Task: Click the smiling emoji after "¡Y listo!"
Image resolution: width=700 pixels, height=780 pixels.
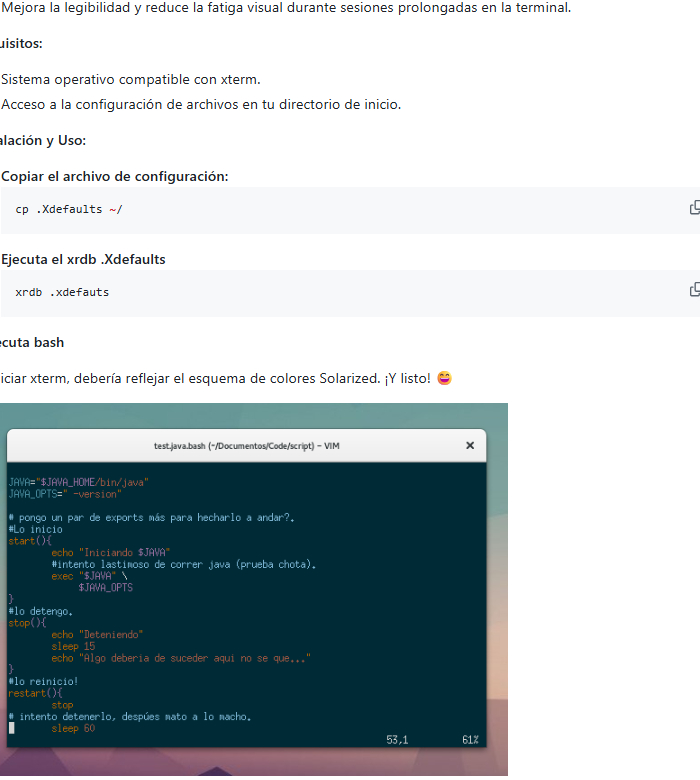Action: click(x=444, y=379)
